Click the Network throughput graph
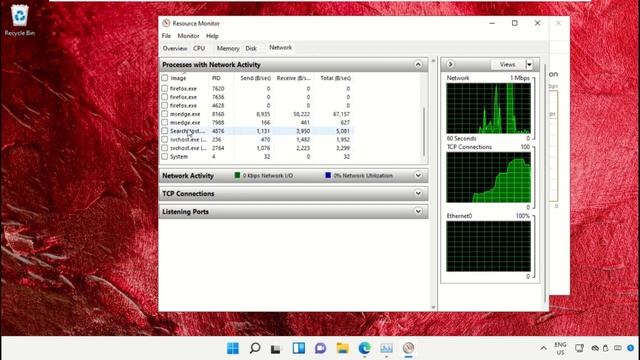Image resolution: width=640 pixels, height=360 pixels. (488, 108)
